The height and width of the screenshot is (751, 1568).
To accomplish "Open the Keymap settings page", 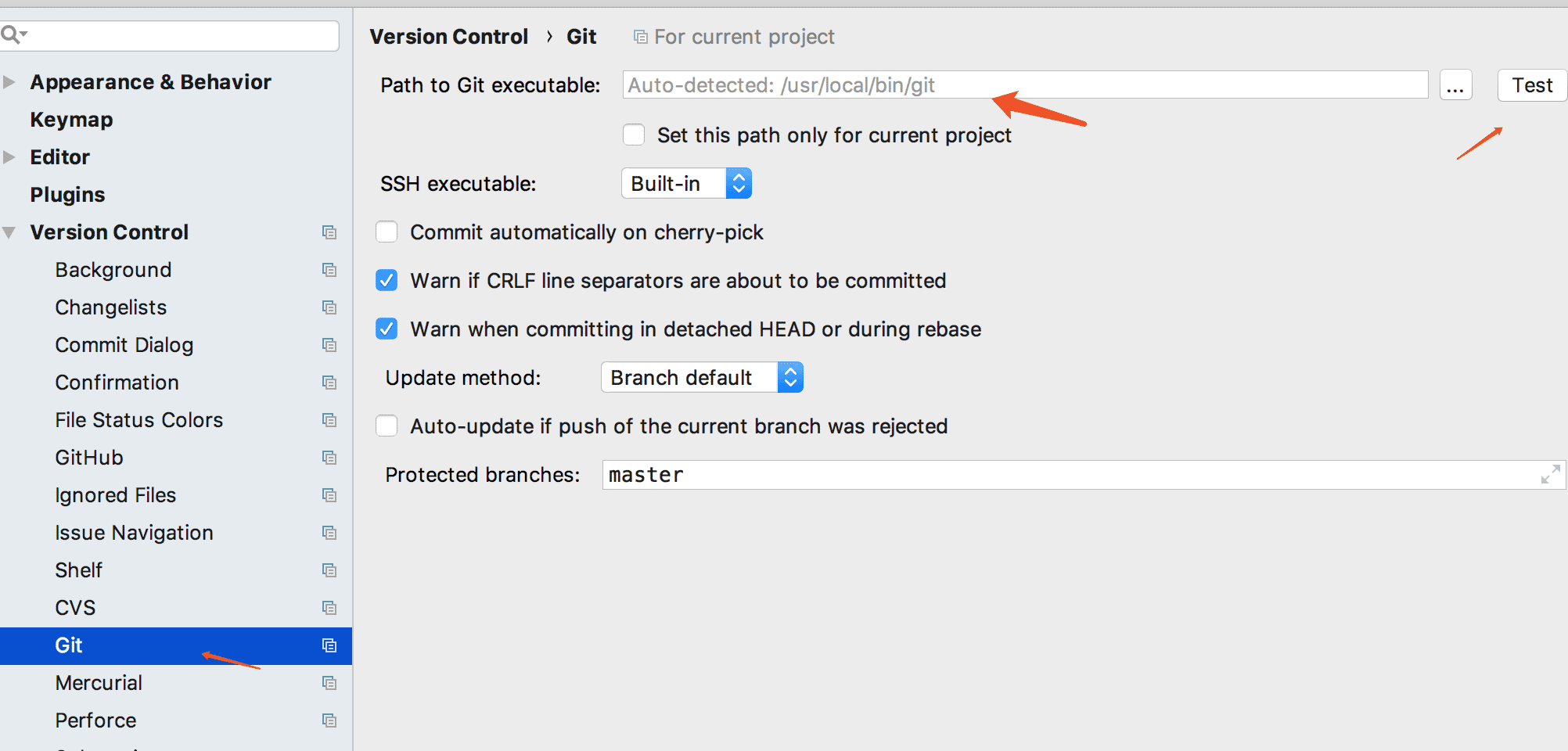I will tap(71, 120).
